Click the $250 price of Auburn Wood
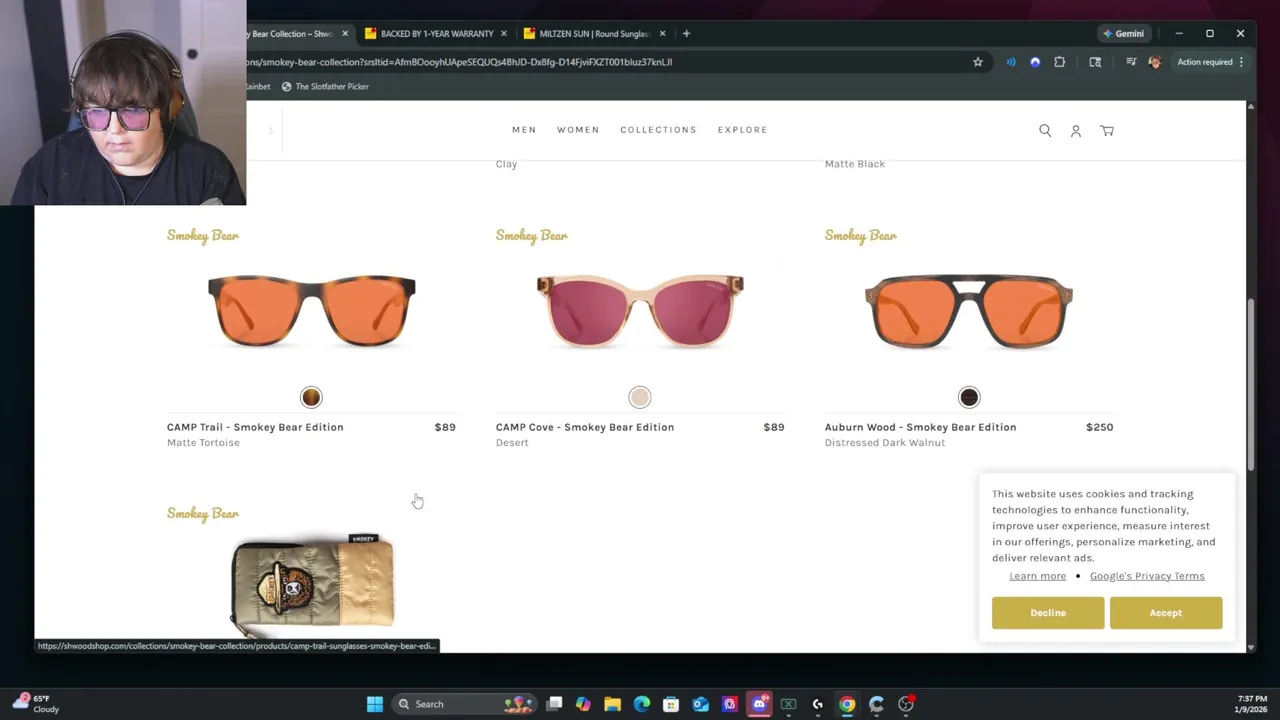 click(x=1099, y=427)
